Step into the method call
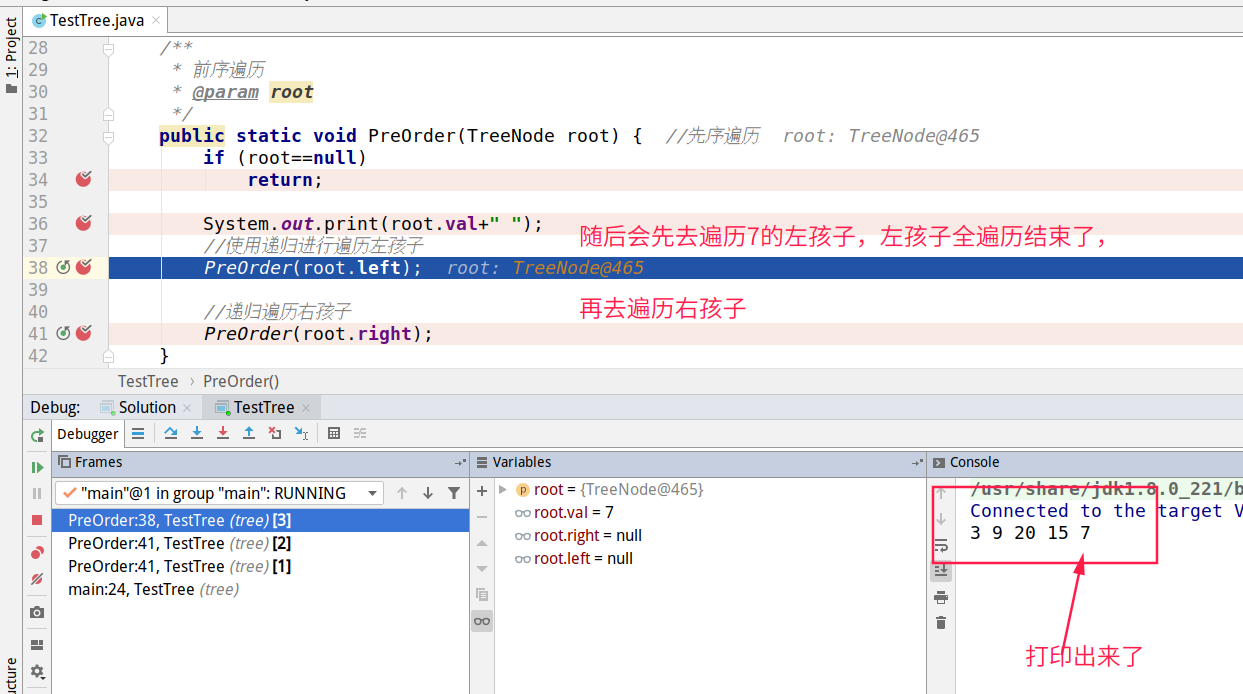Viewport: 1243px width, 694px height. [197, 433]
